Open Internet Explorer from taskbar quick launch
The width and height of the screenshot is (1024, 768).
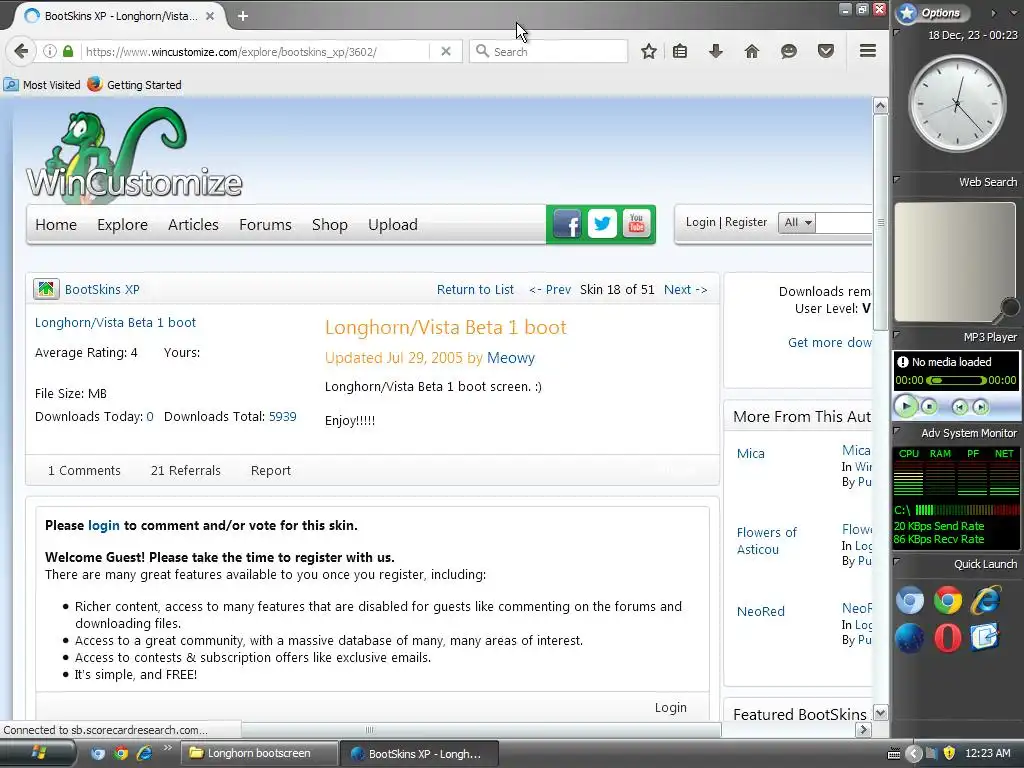click(x=144, y=753)
